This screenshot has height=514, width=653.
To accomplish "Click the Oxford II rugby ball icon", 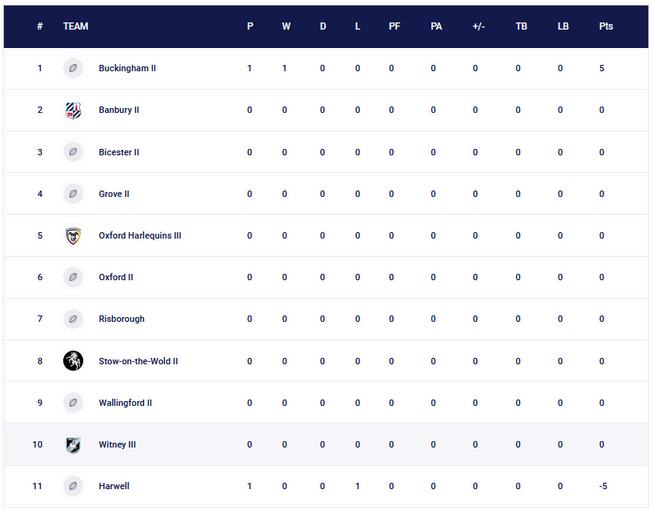I will (x=73, y=277).
